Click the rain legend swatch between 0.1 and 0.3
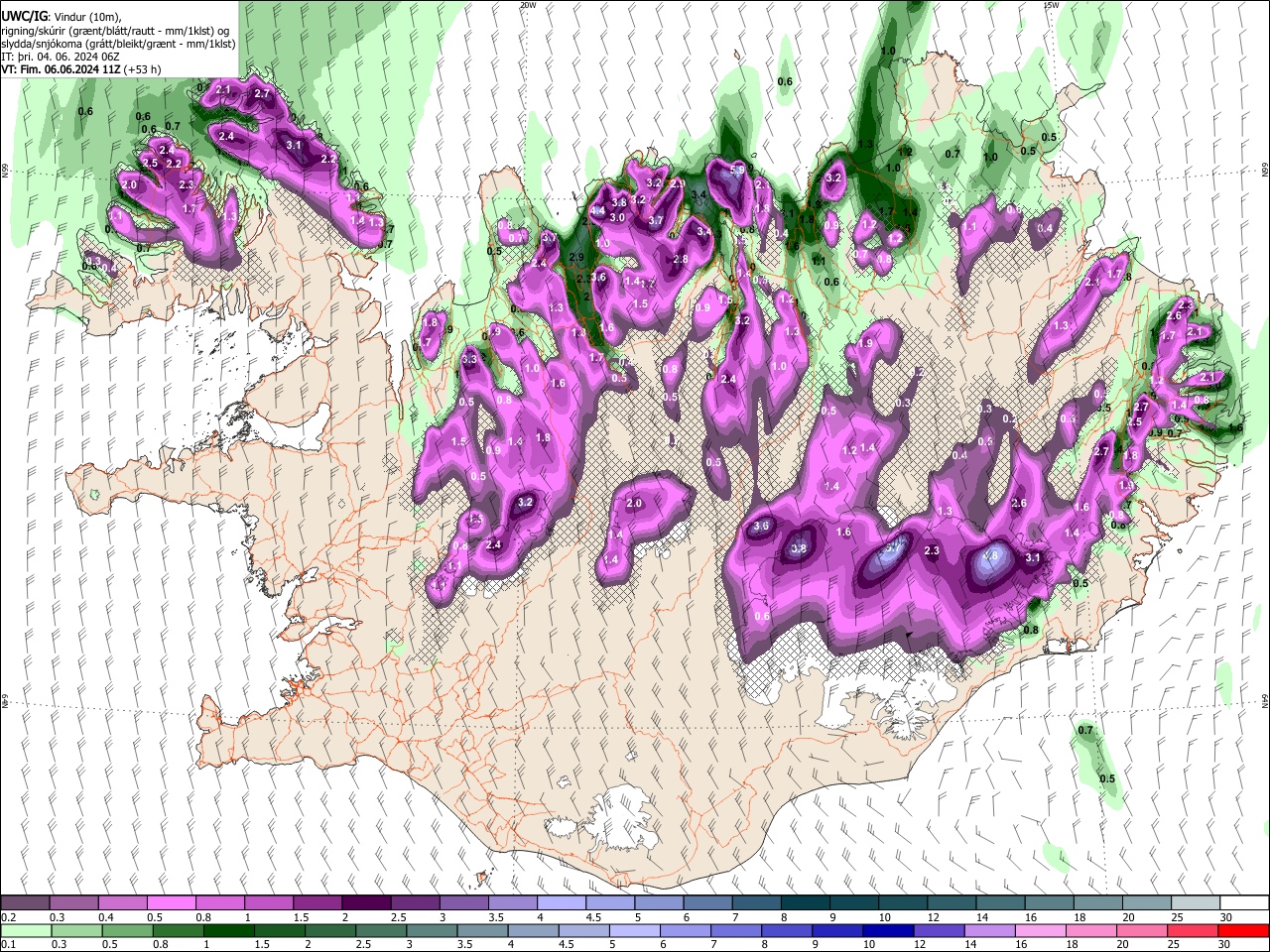1270x952 pixels. (25, 930)
